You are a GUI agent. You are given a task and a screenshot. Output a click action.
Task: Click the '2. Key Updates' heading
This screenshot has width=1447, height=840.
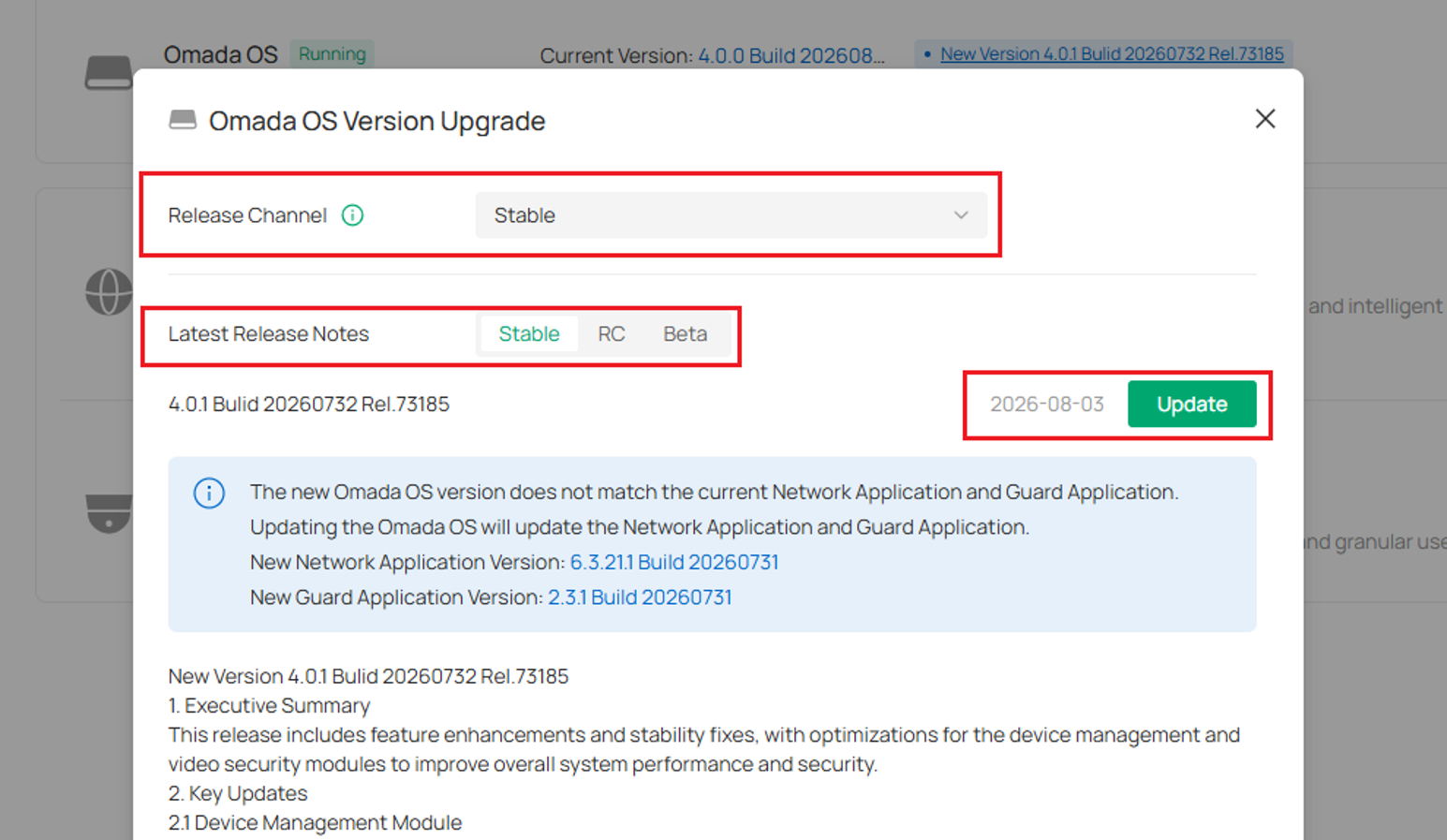tap(238, 793)
